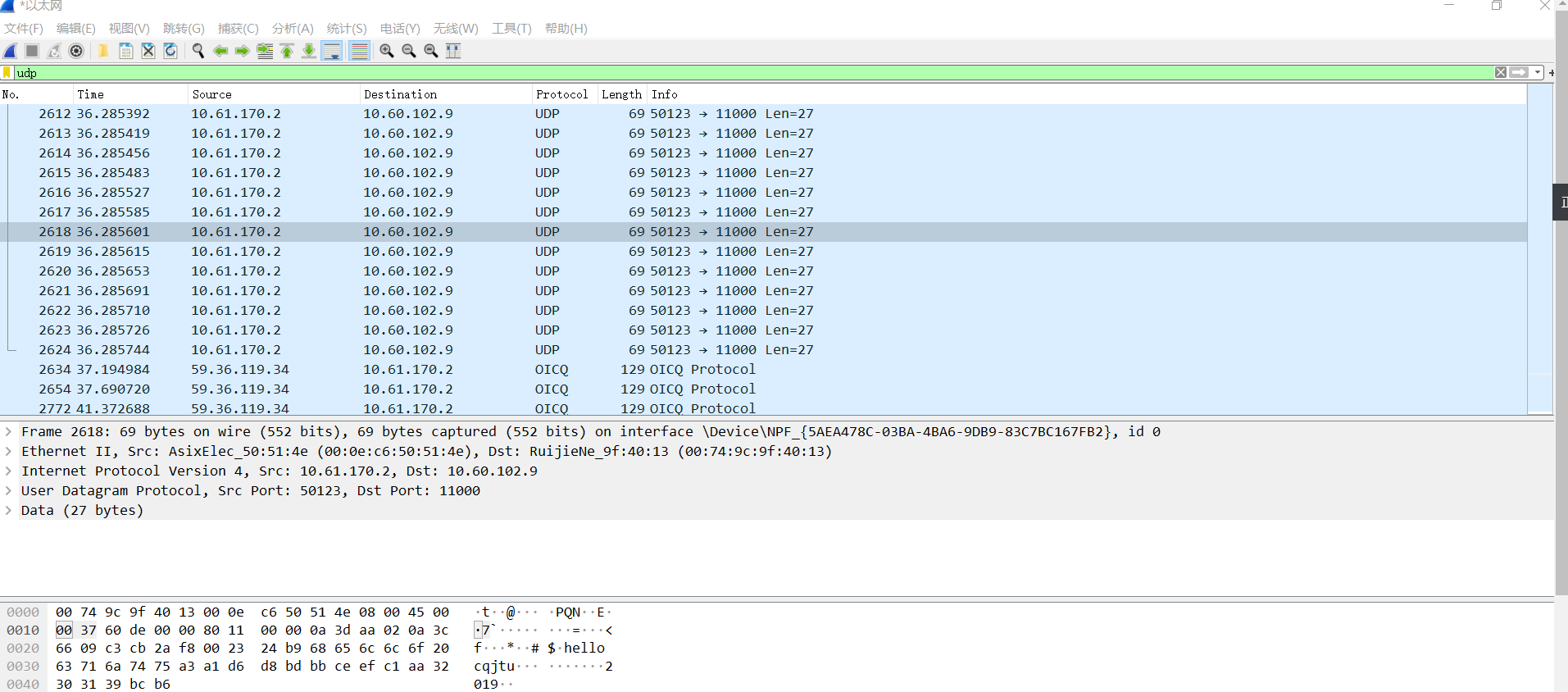Find a packet with the magnifier icon
The height and width of the screenshot is (692, 1568).
click(198, 51)
